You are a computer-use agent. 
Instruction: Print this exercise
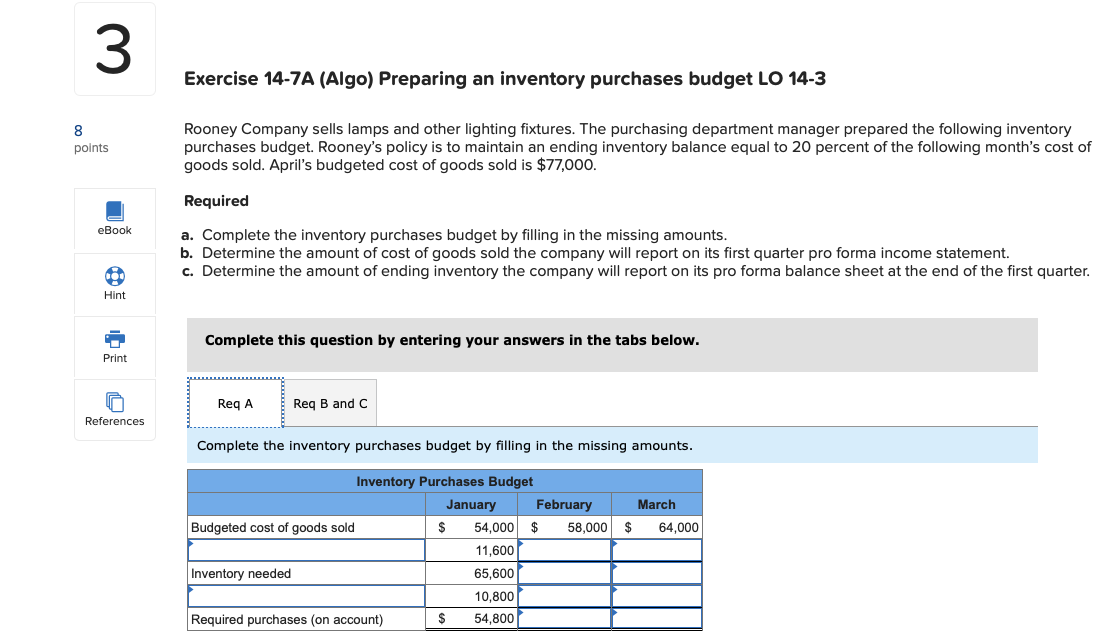click(114, 347)
